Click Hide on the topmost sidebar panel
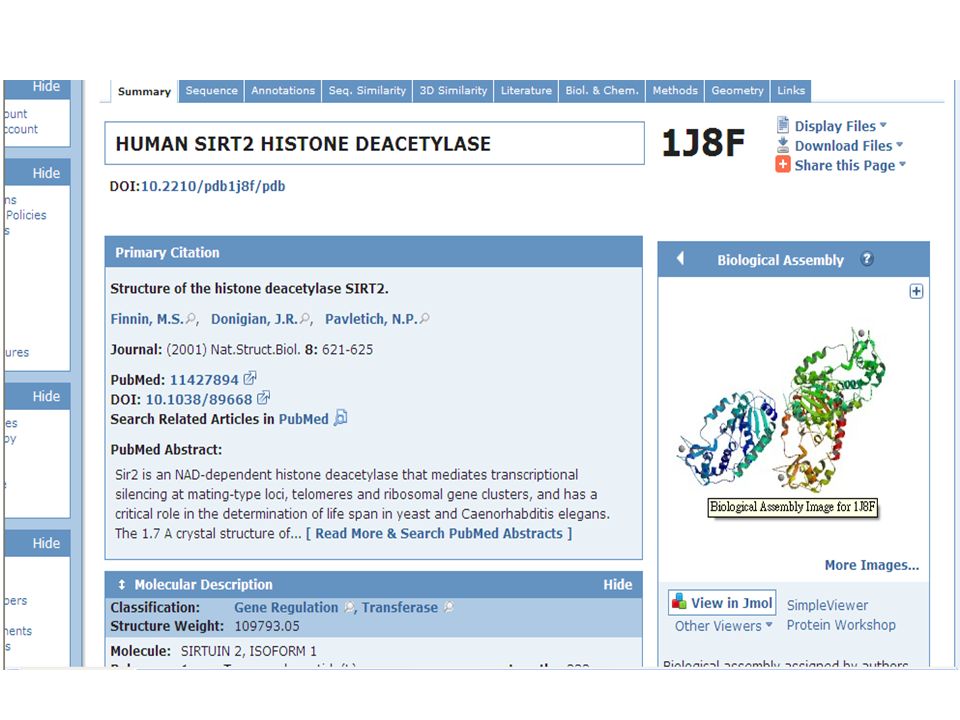The height and width of the screenshot is (720, 960). pyautogui.click(x=47, y=86)
